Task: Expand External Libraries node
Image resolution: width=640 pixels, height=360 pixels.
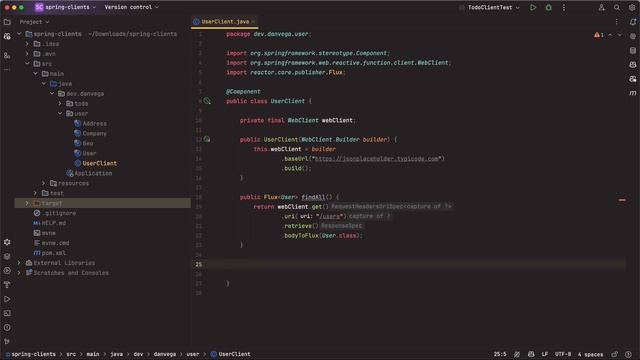Action: (19, 263)
